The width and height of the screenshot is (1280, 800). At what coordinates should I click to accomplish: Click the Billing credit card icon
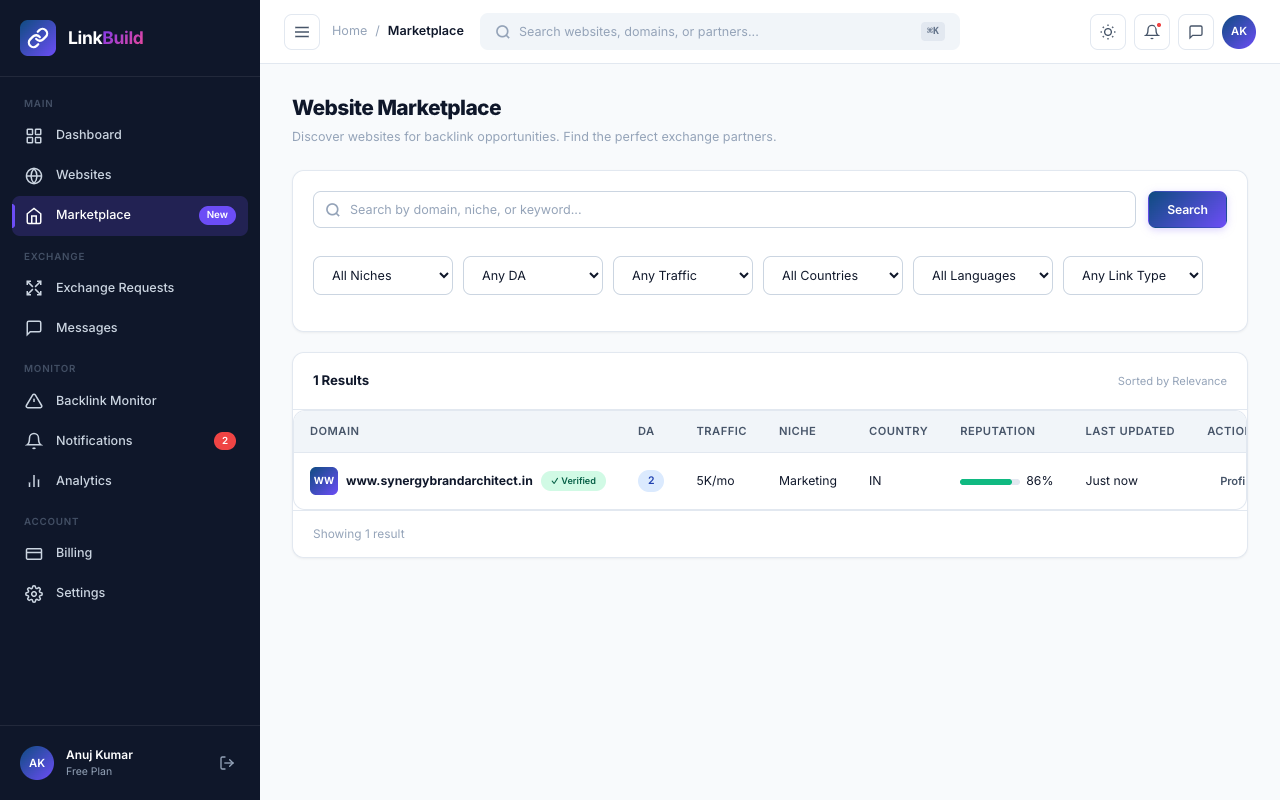34,553
